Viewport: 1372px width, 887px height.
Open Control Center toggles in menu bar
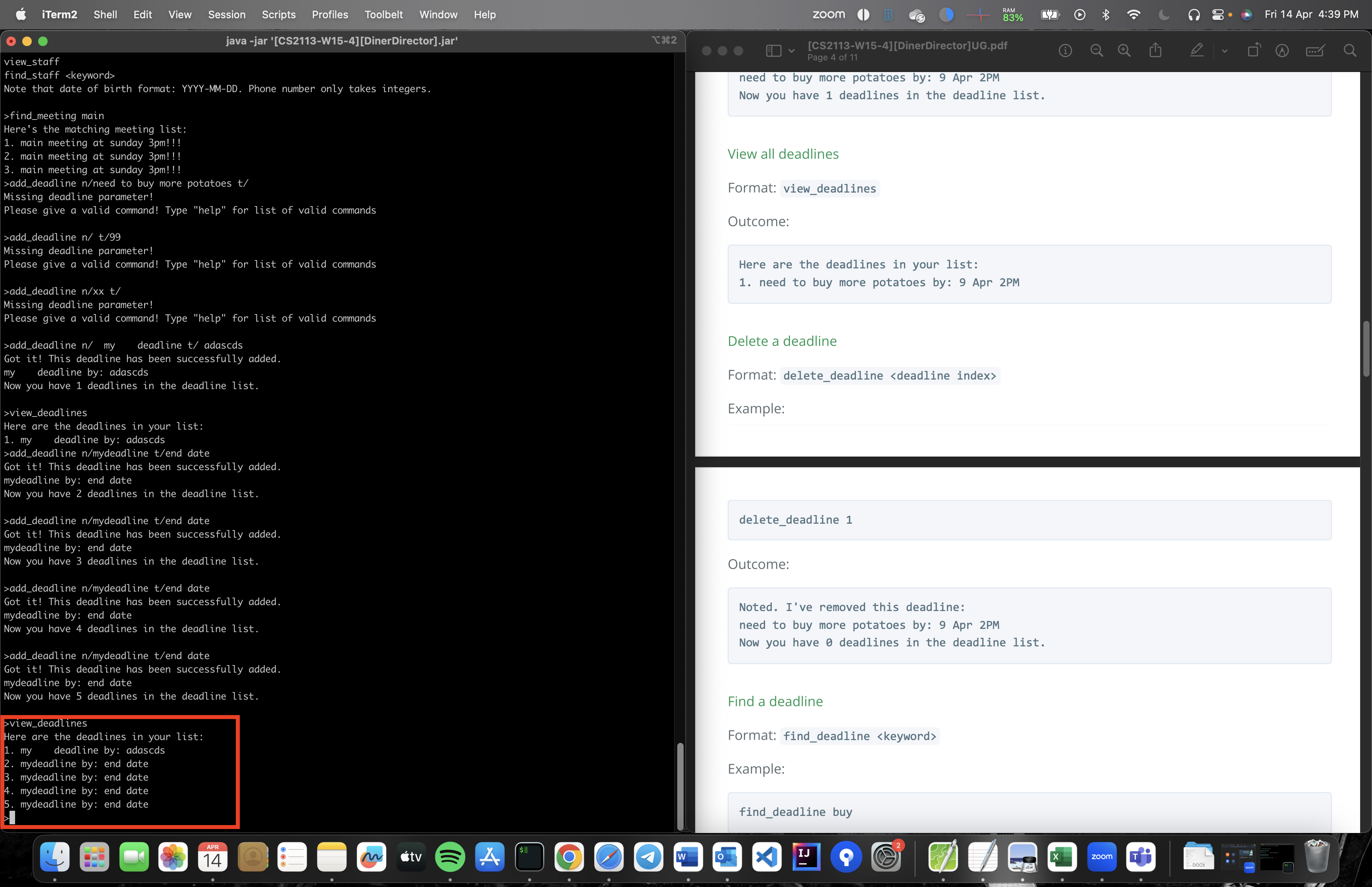(1218, 14)
